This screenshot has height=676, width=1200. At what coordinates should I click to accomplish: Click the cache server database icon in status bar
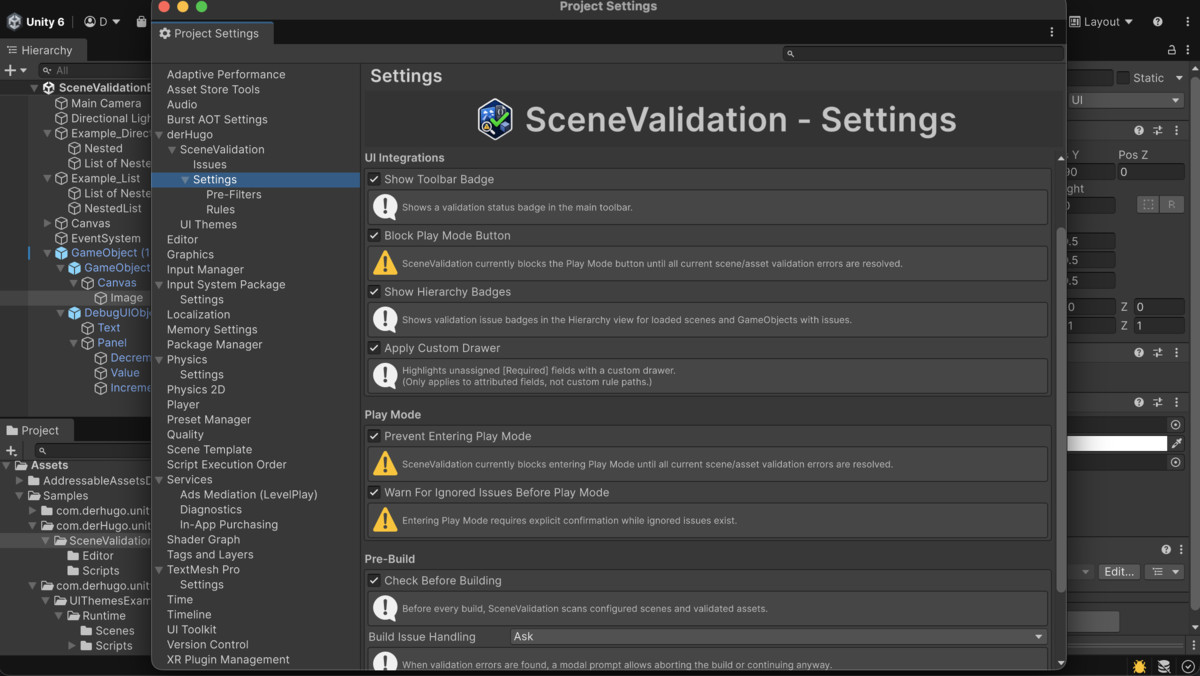[x=1164, y=666]
